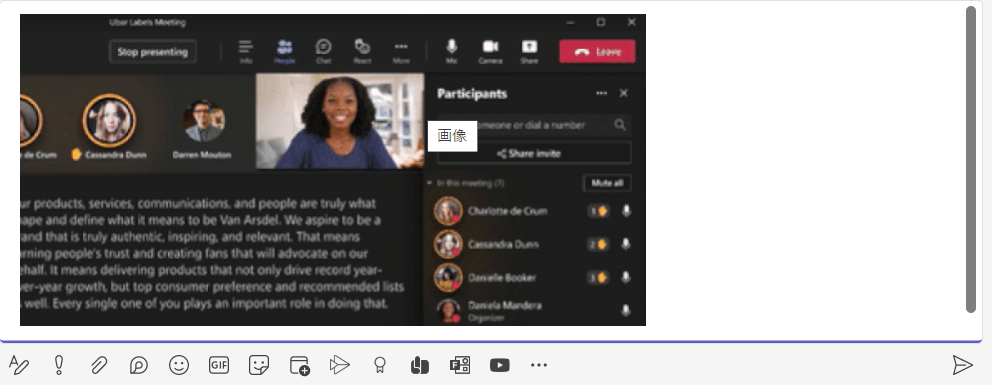Click the compose box vertical scrollbar
The image size is (992, 385).
[971, 159]
